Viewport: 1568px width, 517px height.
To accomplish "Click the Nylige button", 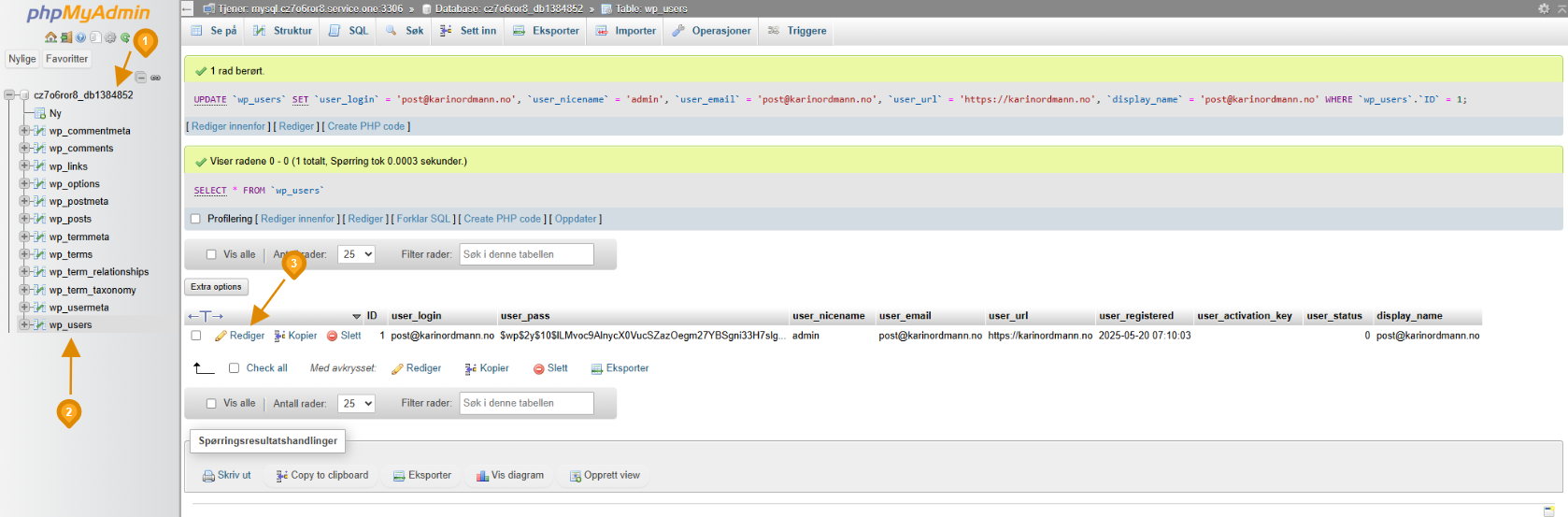I will (x=22, y=59).
